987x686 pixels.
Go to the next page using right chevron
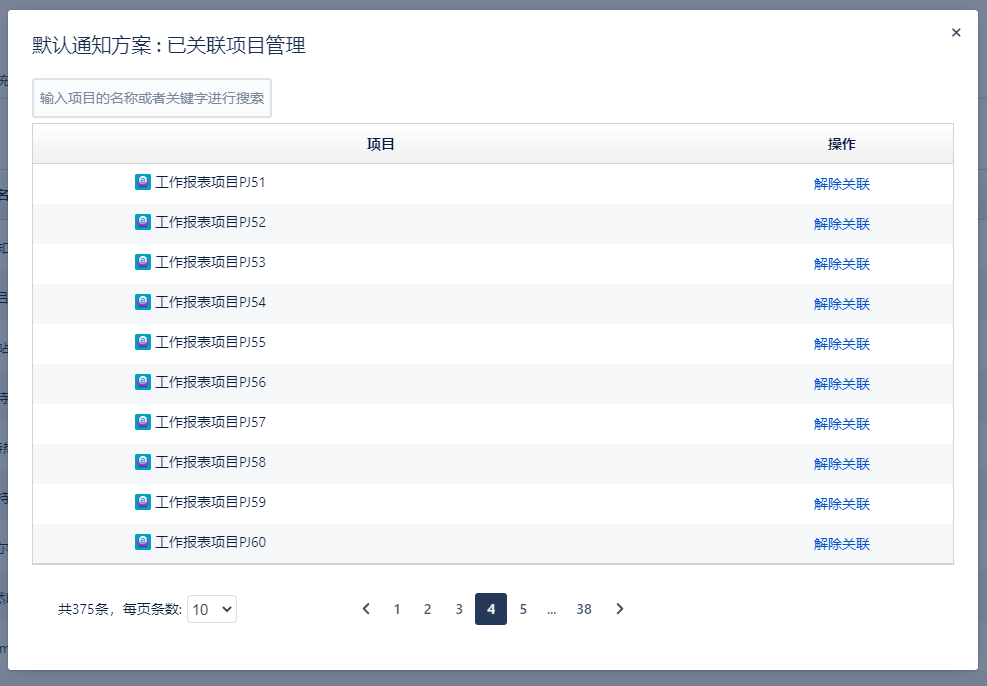point(620,609)
